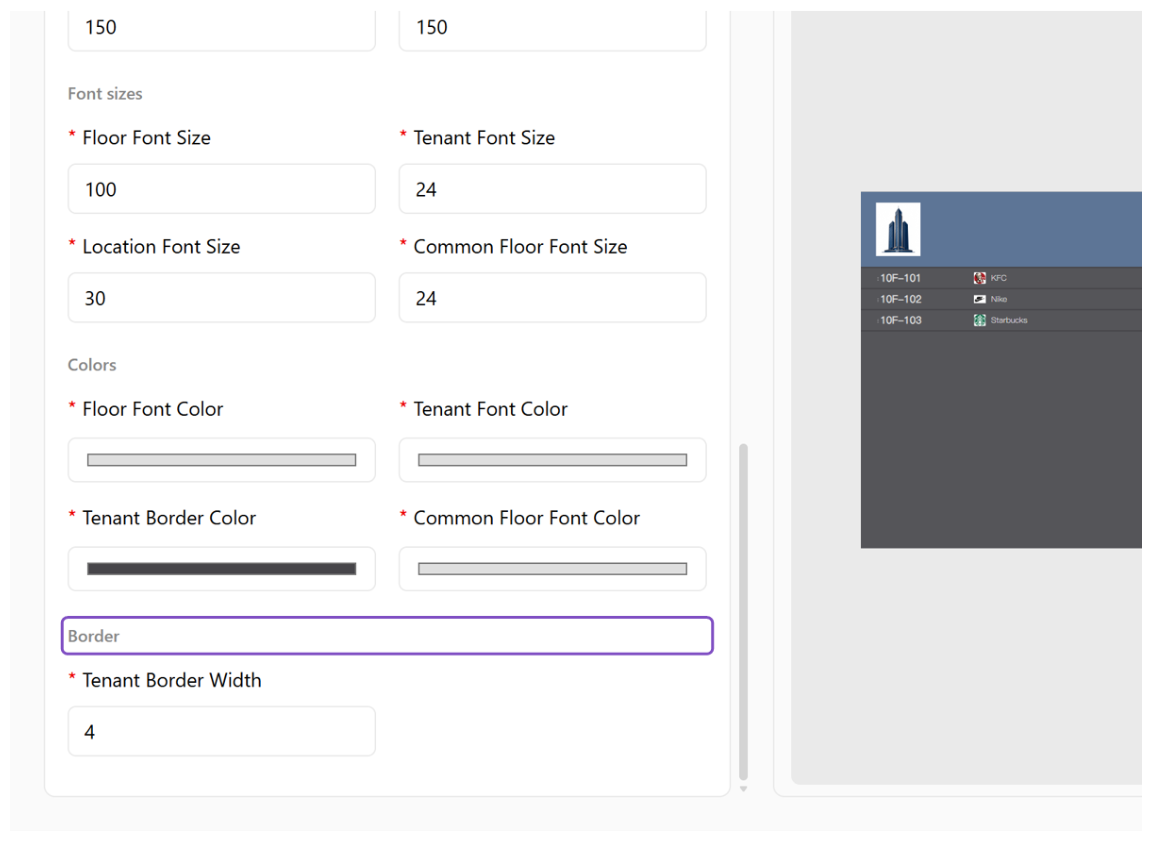Viewport: 1152px width, 841px height.
Task: Click the Starbucks tenant name in preview
Action: tap(1009, 320)
